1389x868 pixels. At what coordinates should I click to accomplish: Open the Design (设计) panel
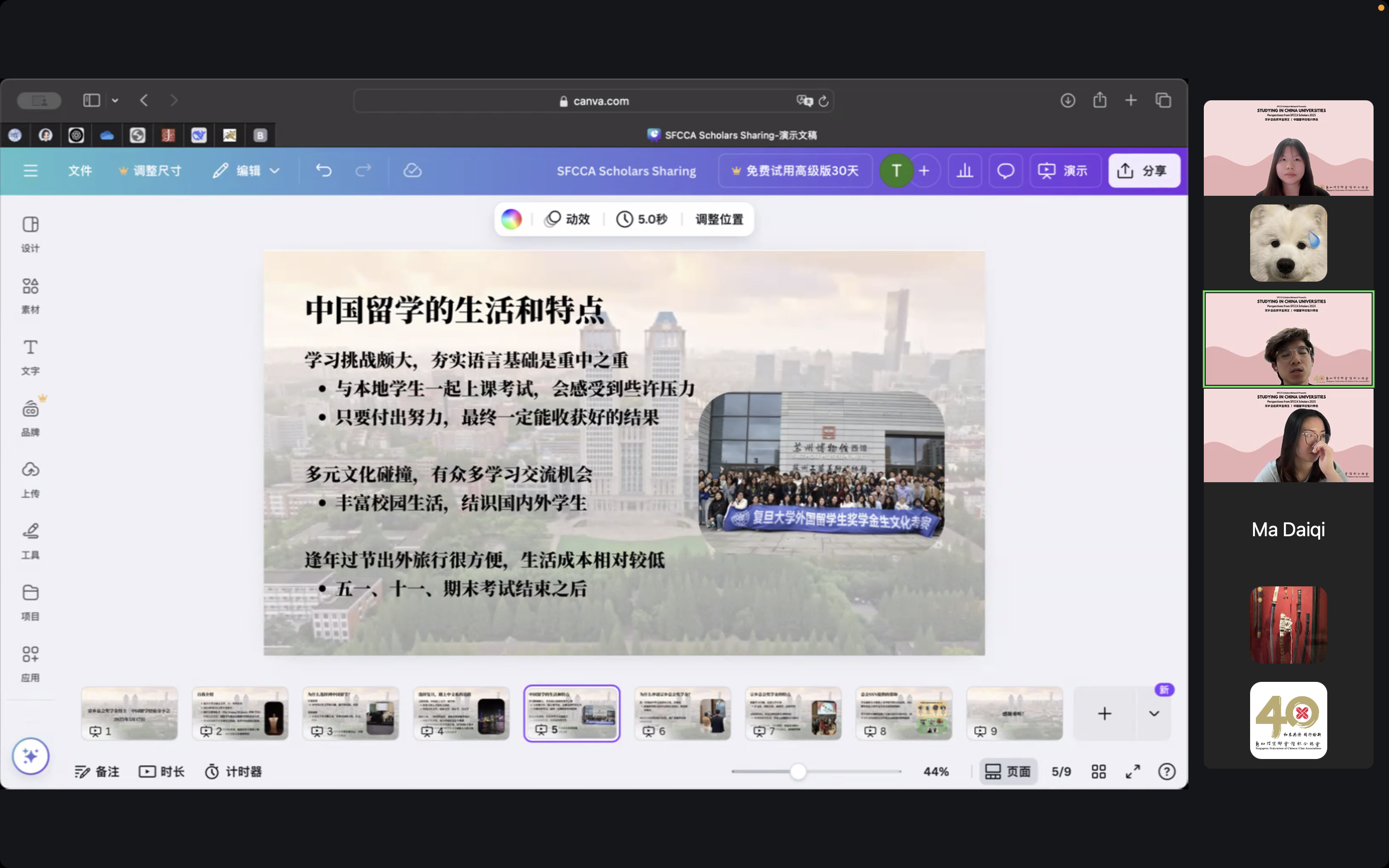(30, 234)
